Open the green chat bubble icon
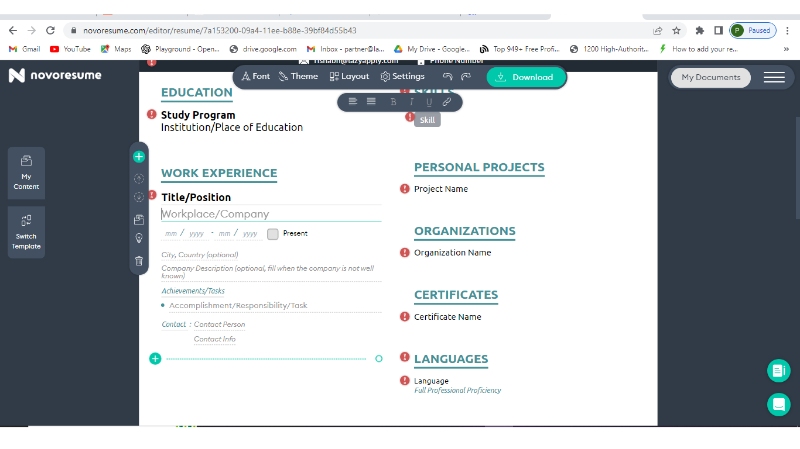 click(x=778, y=404)
